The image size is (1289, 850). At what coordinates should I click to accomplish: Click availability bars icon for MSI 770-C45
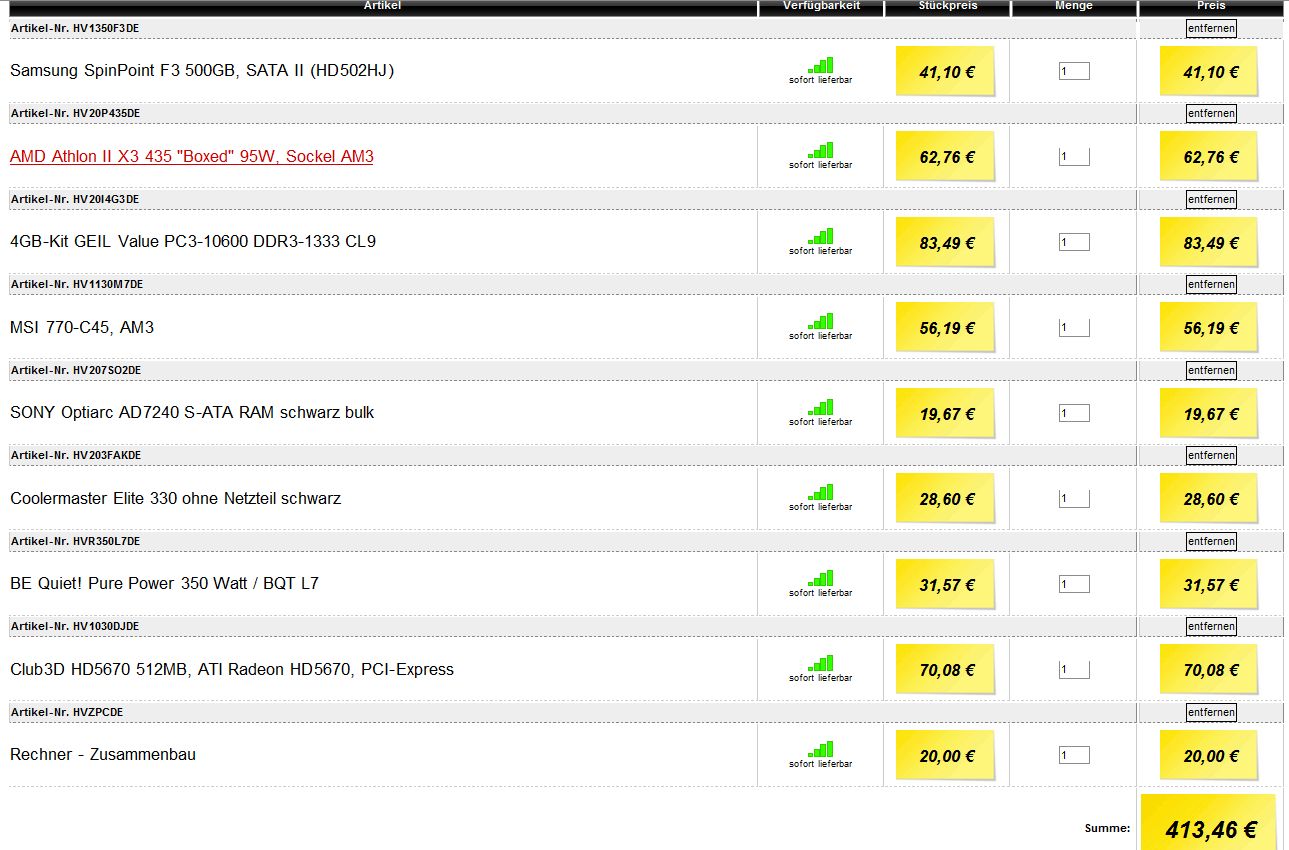(x=821, y=321)
